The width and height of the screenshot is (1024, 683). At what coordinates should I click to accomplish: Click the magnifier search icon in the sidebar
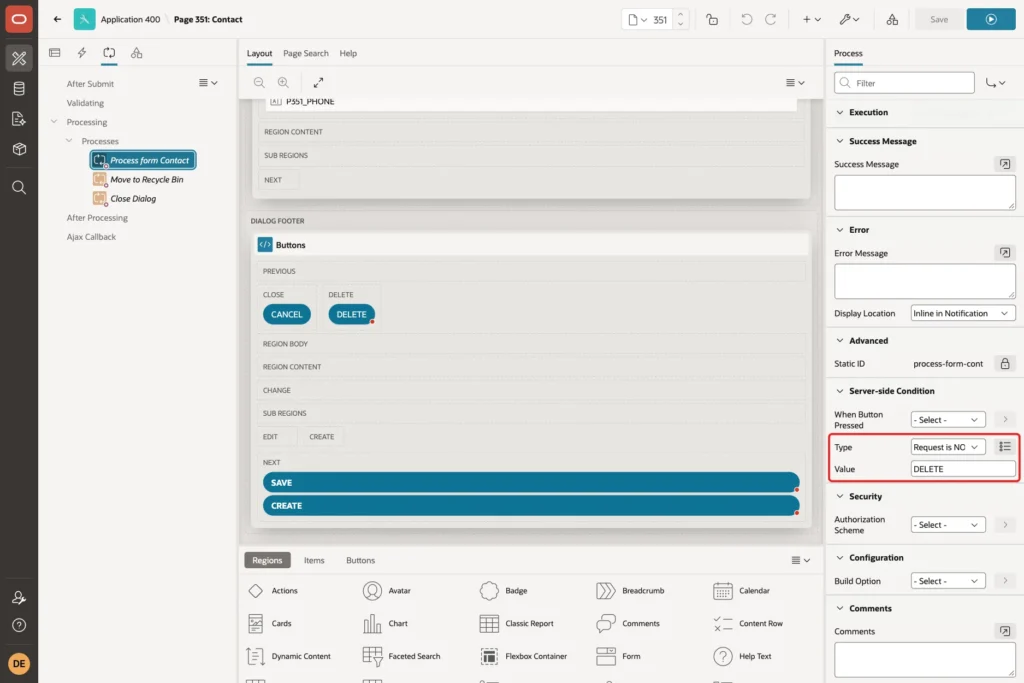[x=19, y=188]
